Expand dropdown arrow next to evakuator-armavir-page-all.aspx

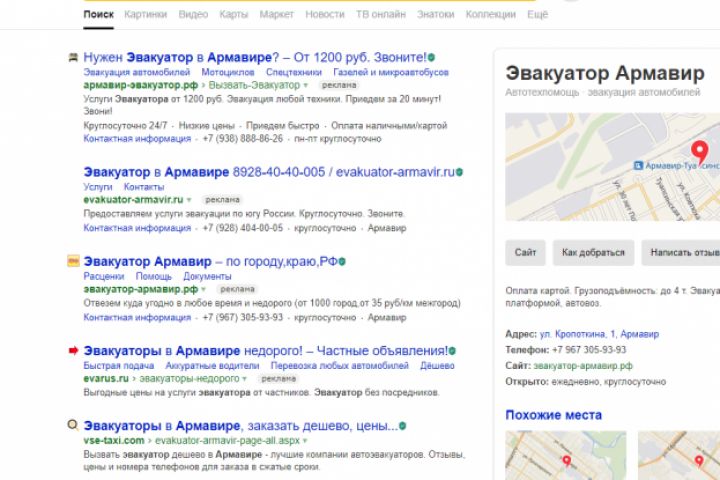click(x=305, y=441)
